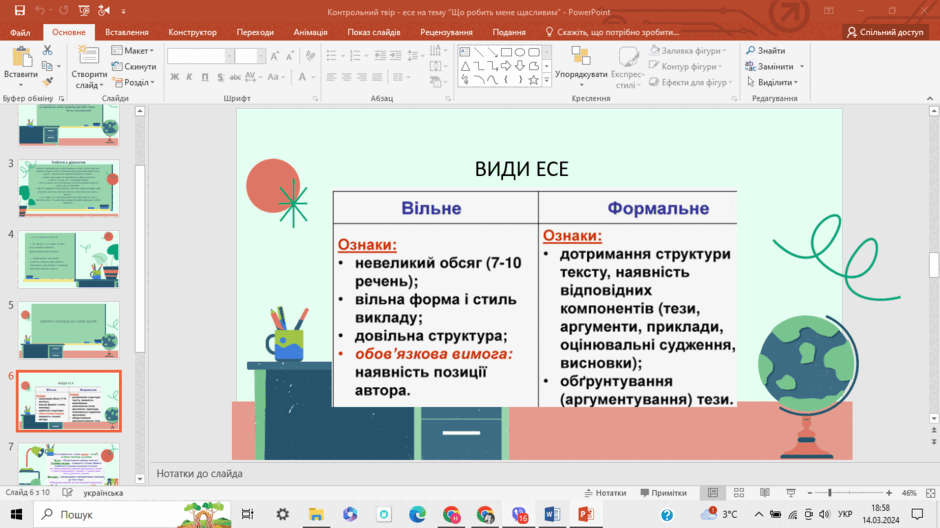Reset slide with Скинути
Screen dimensions: 940x528
tap(134, 67)
